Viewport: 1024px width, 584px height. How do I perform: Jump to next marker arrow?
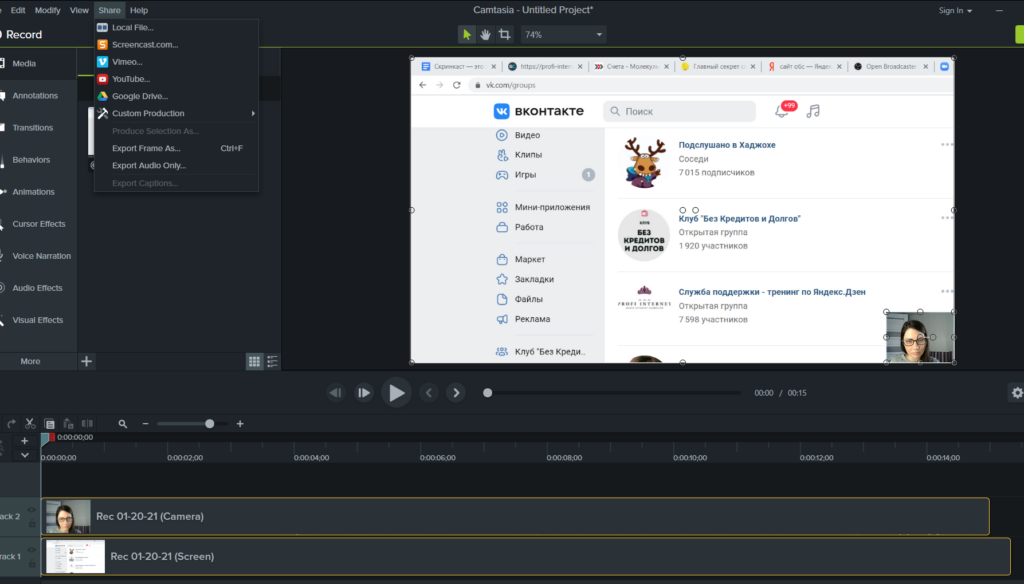click(x=456, y=393)
